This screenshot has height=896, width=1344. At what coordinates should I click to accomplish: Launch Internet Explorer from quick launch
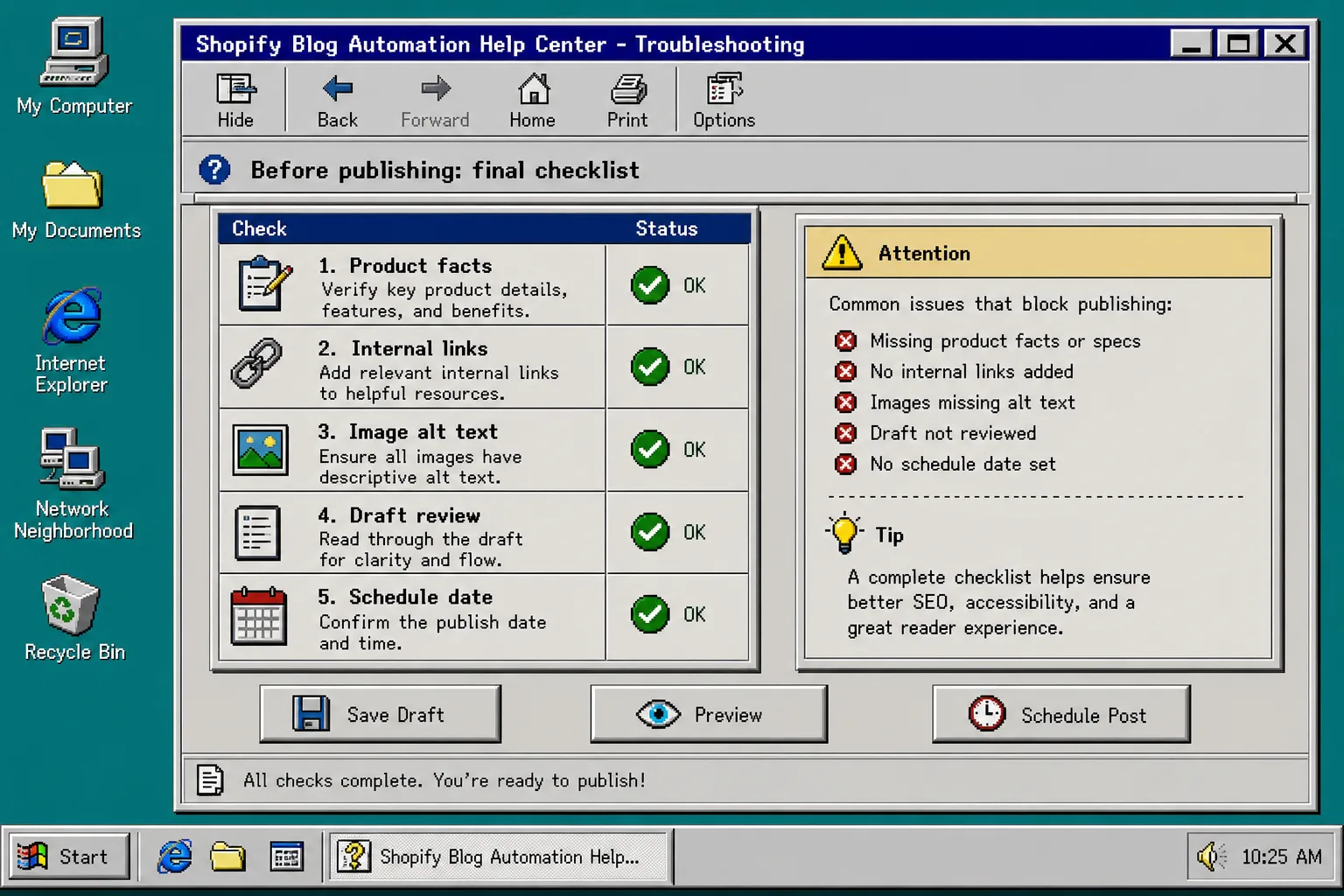(x=174, y=856)
